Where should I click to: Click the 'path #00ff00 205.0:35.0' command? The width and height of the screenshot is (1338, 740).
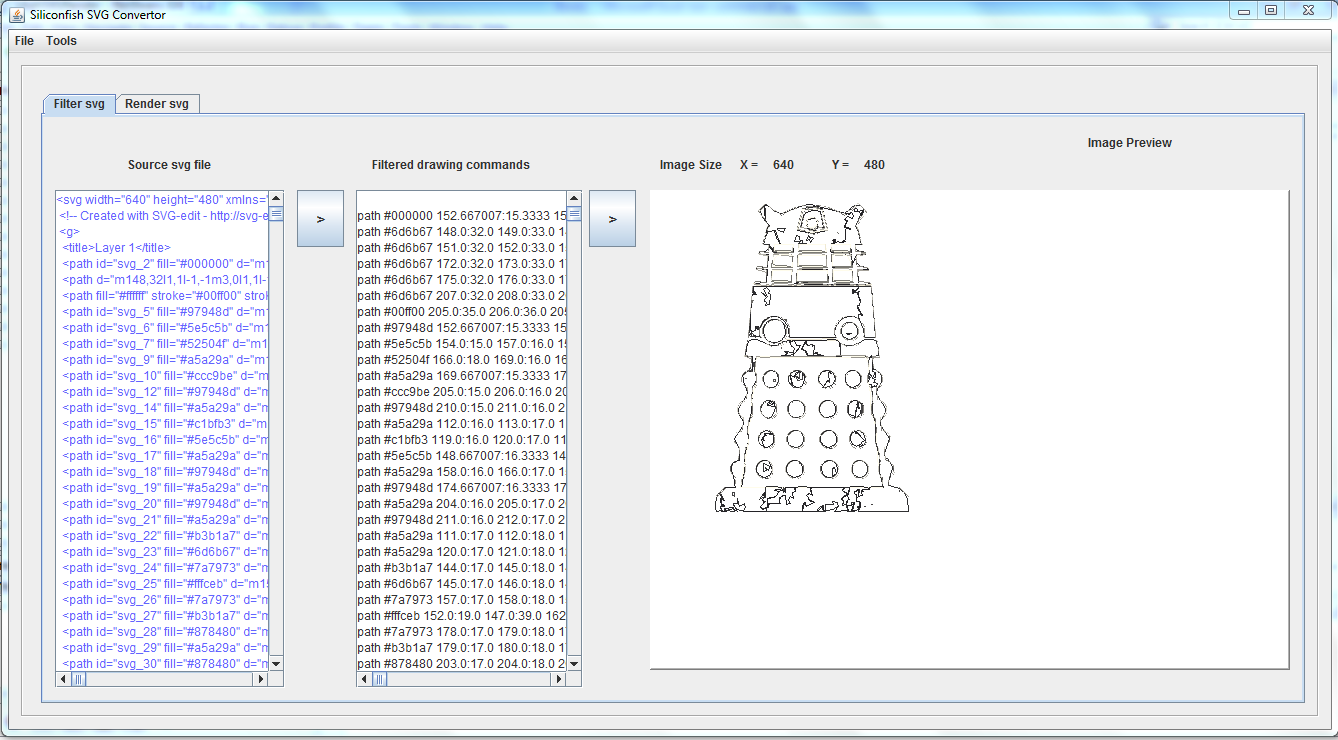coord(461,311)
